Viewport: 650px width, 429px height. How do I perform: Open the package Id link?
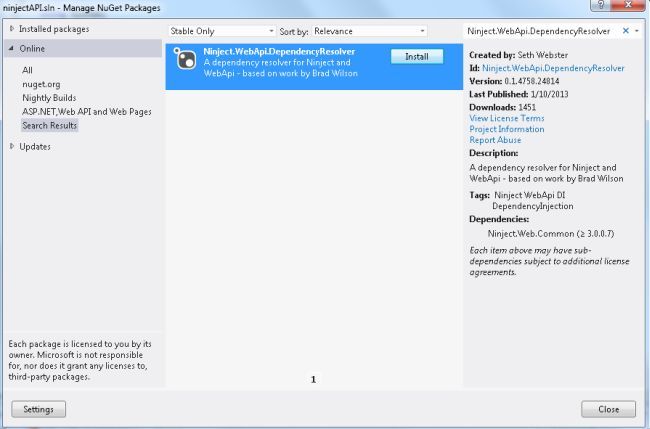pos(553,68)
